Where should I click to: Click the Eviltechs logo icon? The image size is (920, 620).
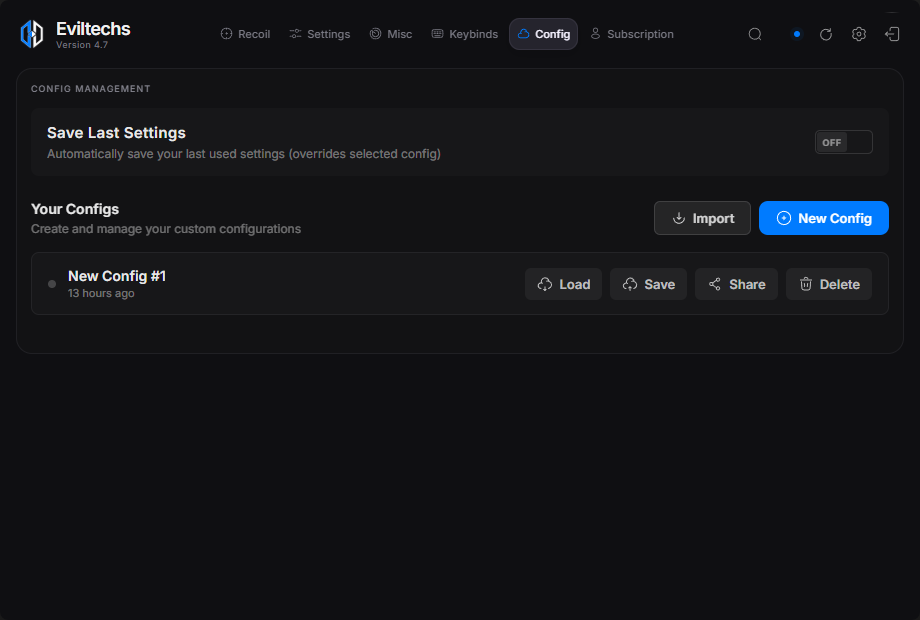tap(32, 34)
